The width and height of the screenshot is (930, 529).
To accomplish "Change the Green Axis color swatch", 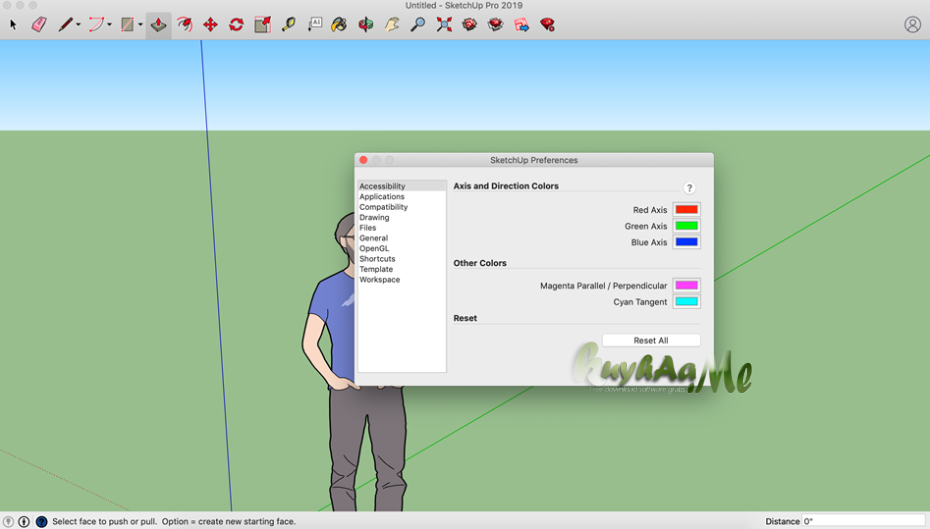I will pos(686,226).
